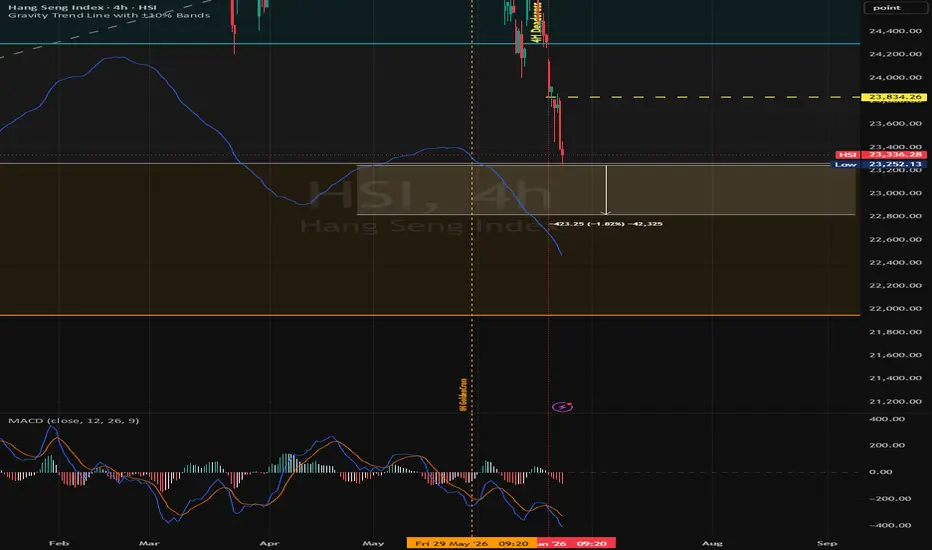Click the blue Low 23,252.13 price tag

pos(879,164)
